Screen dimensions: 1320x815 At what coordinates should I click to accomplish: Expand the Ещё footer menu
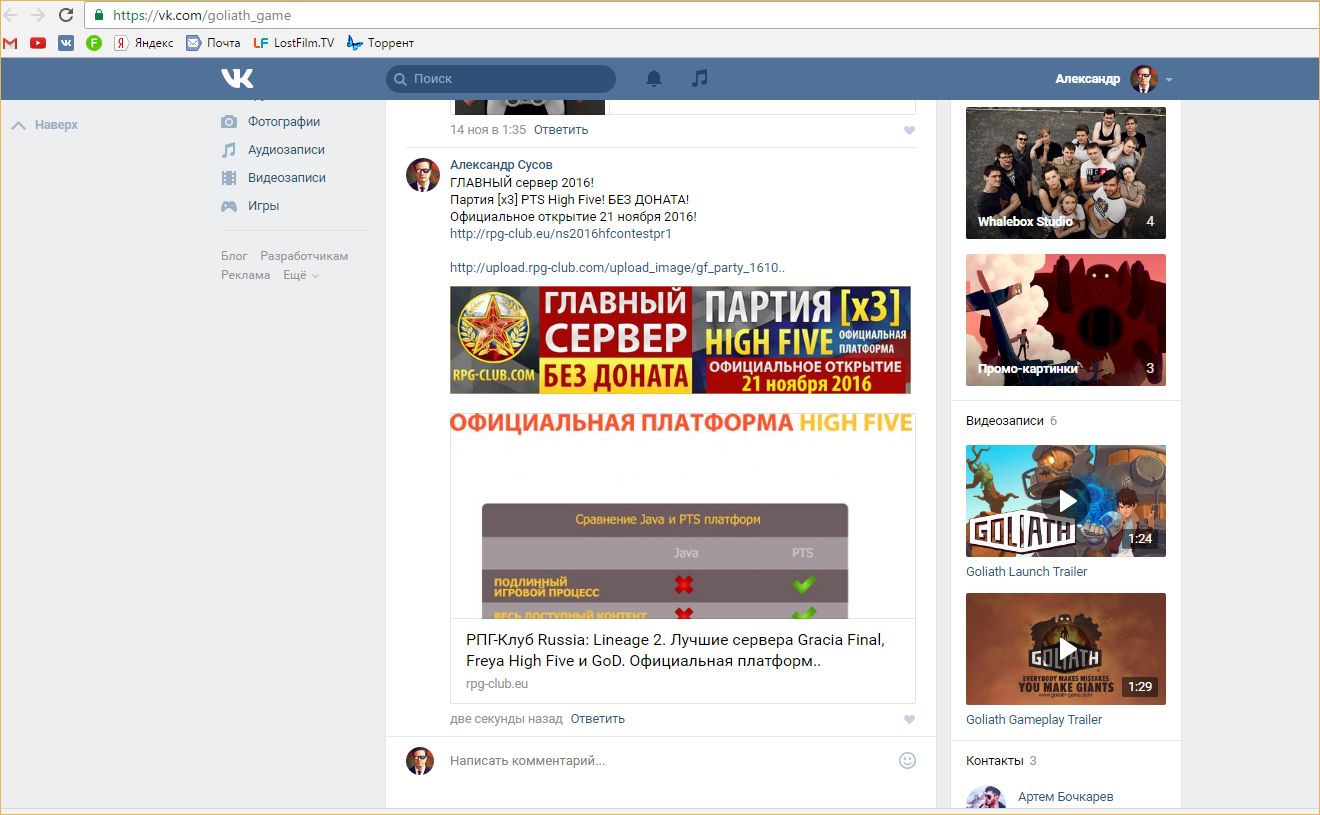coord(301,275)
